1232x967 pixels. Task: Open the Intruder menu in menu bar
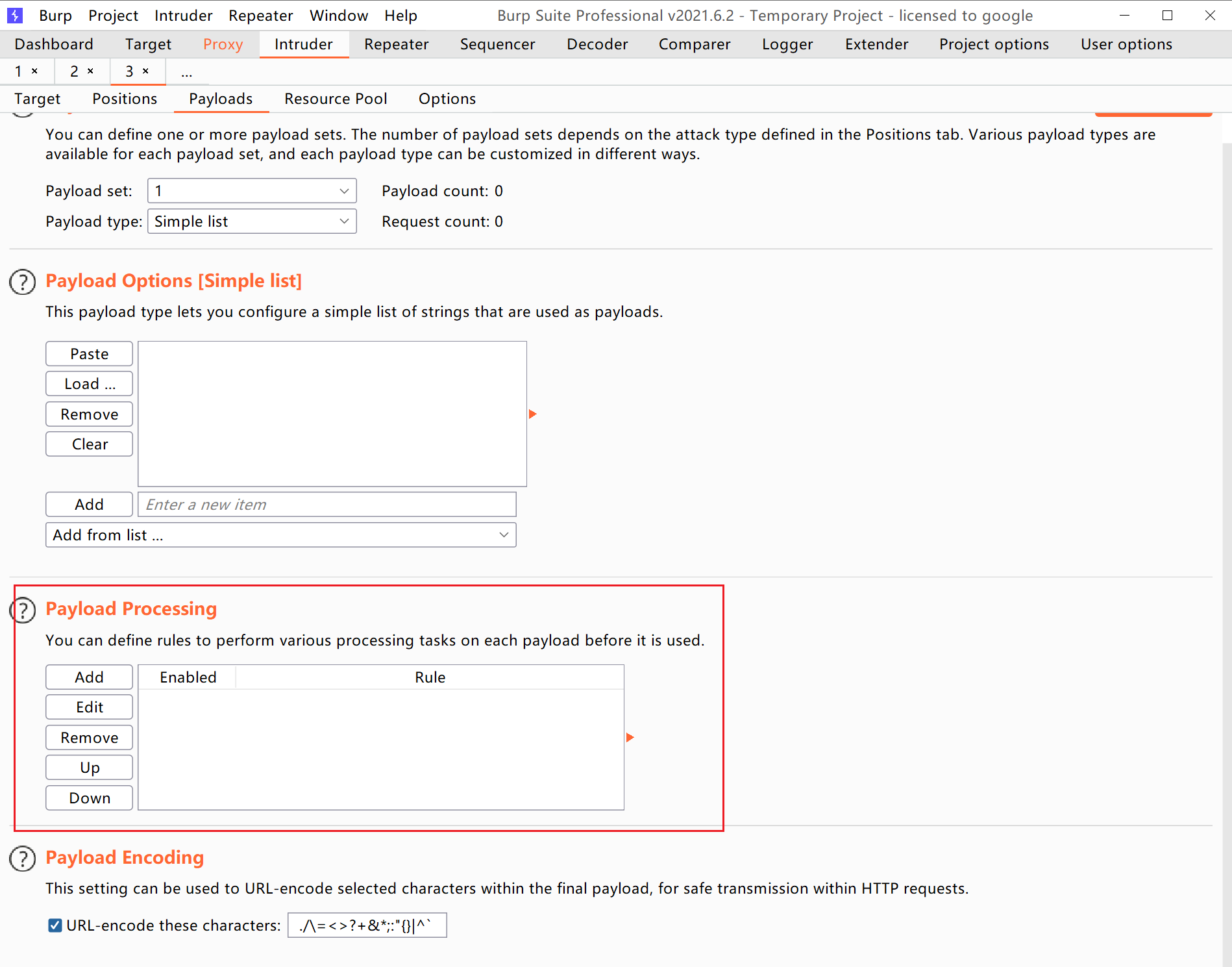tap(184, 16)
